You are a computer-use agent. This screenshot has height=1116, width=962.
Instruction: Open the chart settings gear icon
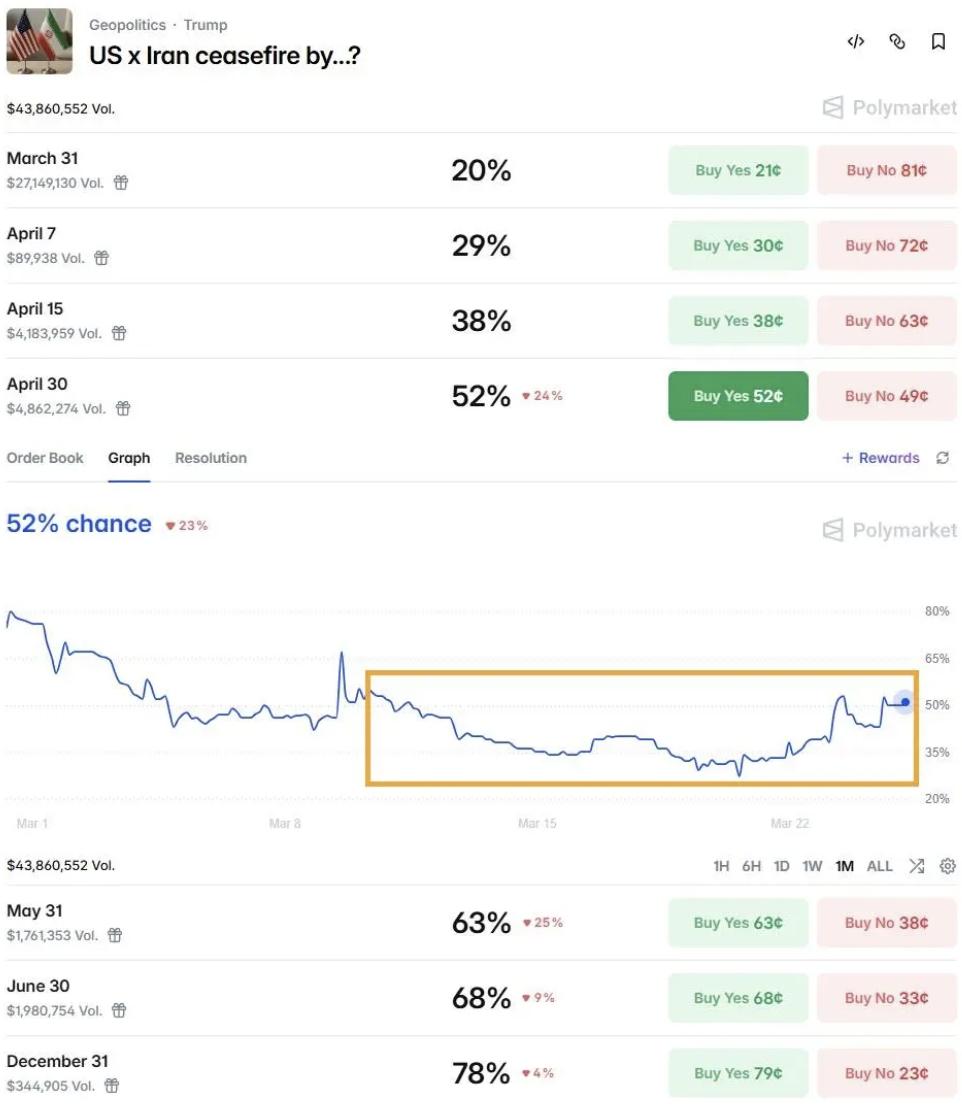[947, 866]
